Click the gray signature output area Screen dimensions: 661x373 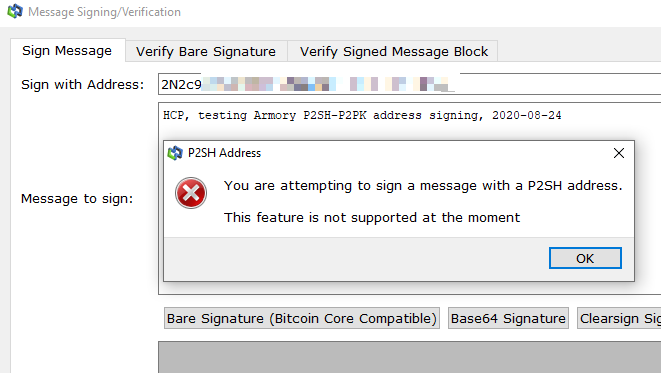409,357
